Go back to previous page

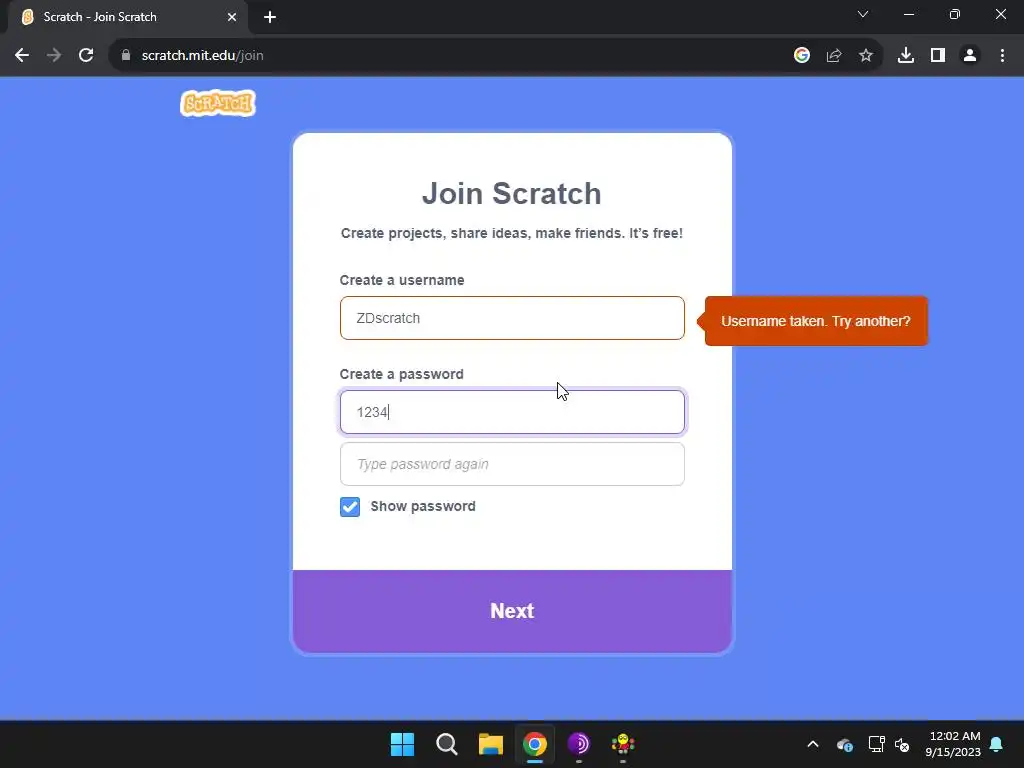click(x=22, y=56)
